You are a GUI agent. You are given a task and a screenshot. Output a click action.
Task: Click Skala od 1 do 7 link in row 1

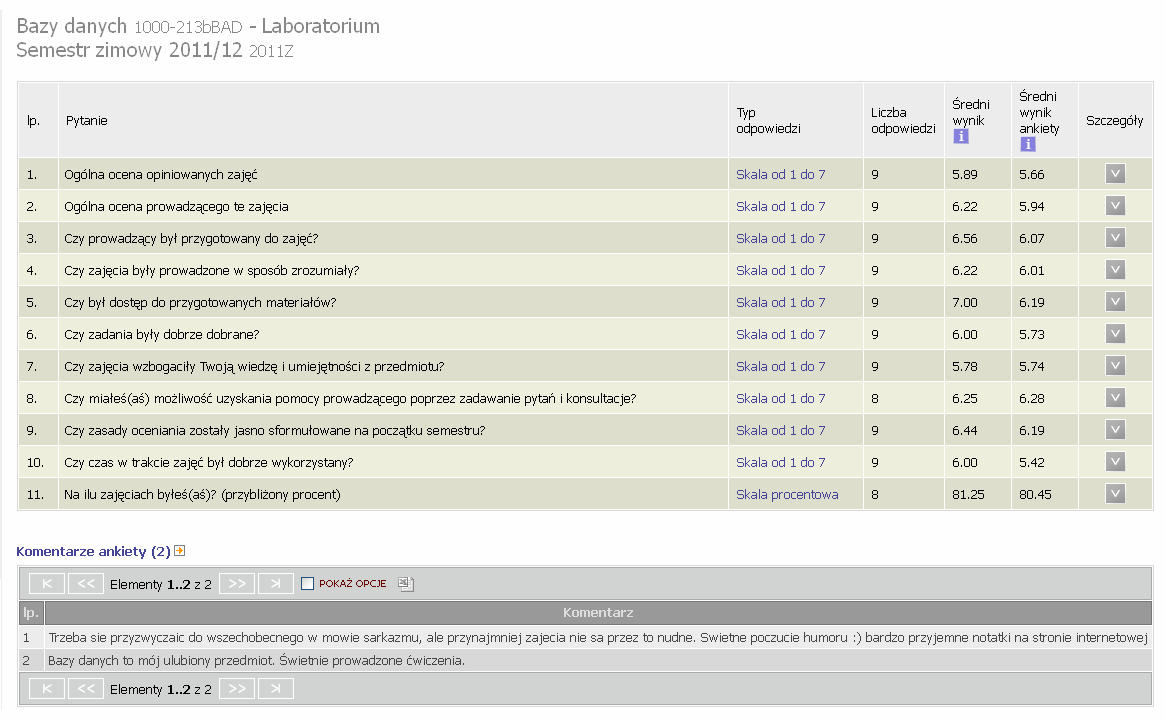780,175
